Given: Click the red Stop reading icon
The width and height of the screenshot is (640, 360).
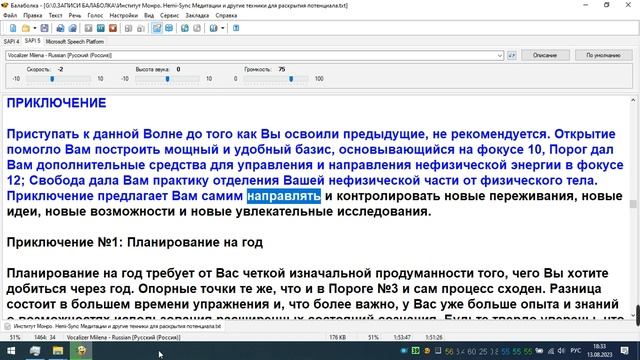Looking at the screenshot, I should [x=113, y=28].
